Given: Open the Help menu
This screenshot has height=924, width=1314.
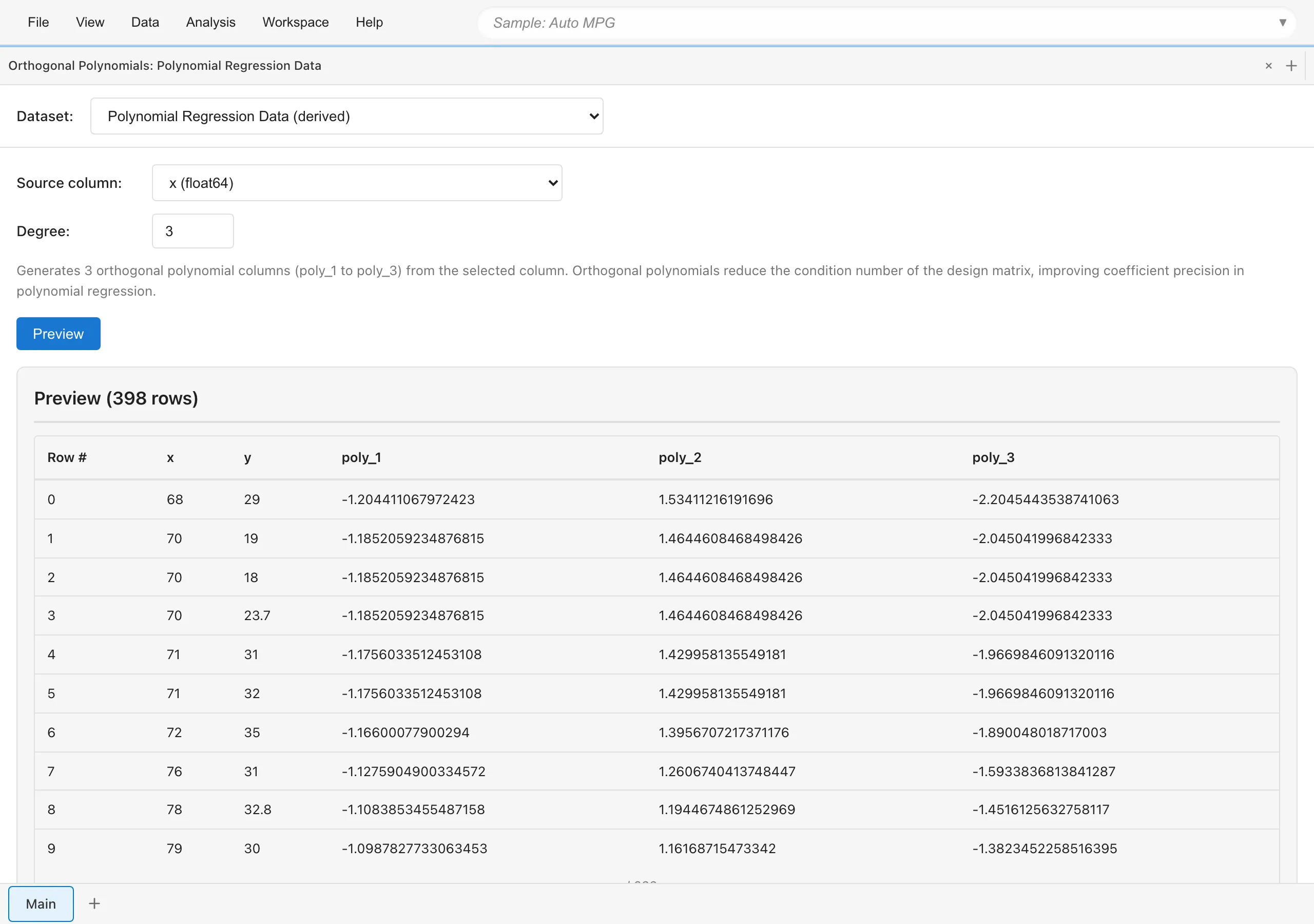Looking at the screenshot, I should (369, 22).
